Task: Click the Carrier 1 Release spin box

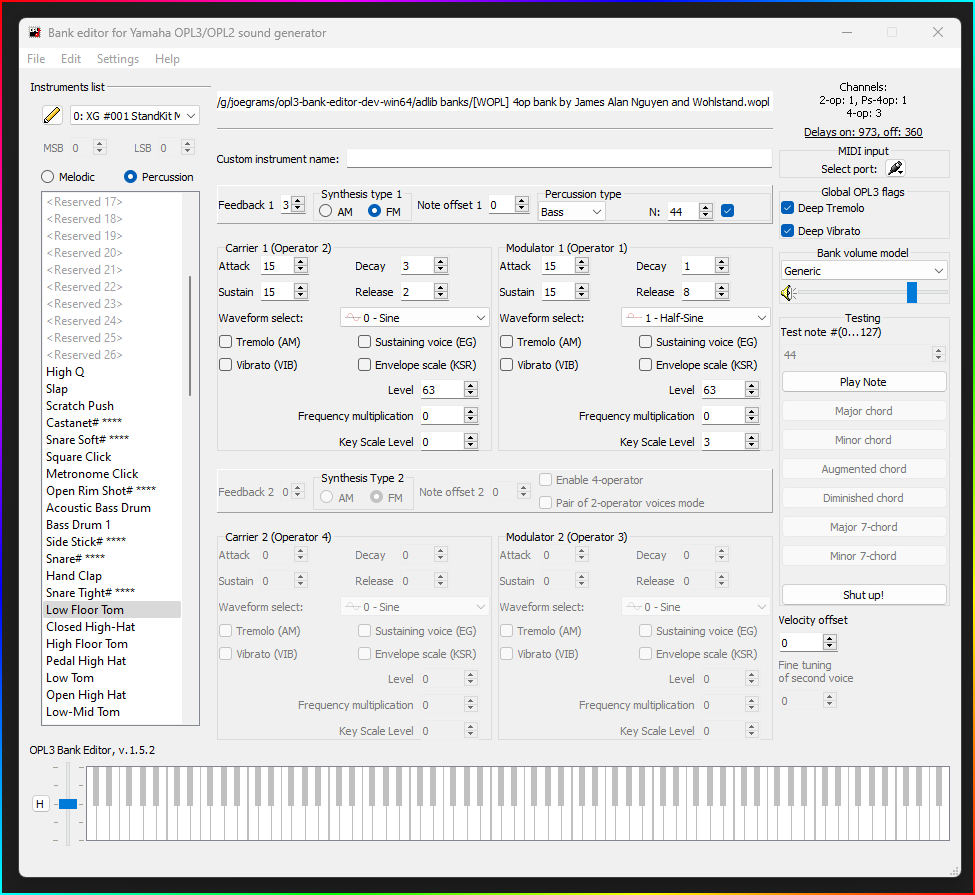Action: click(424, 292)
